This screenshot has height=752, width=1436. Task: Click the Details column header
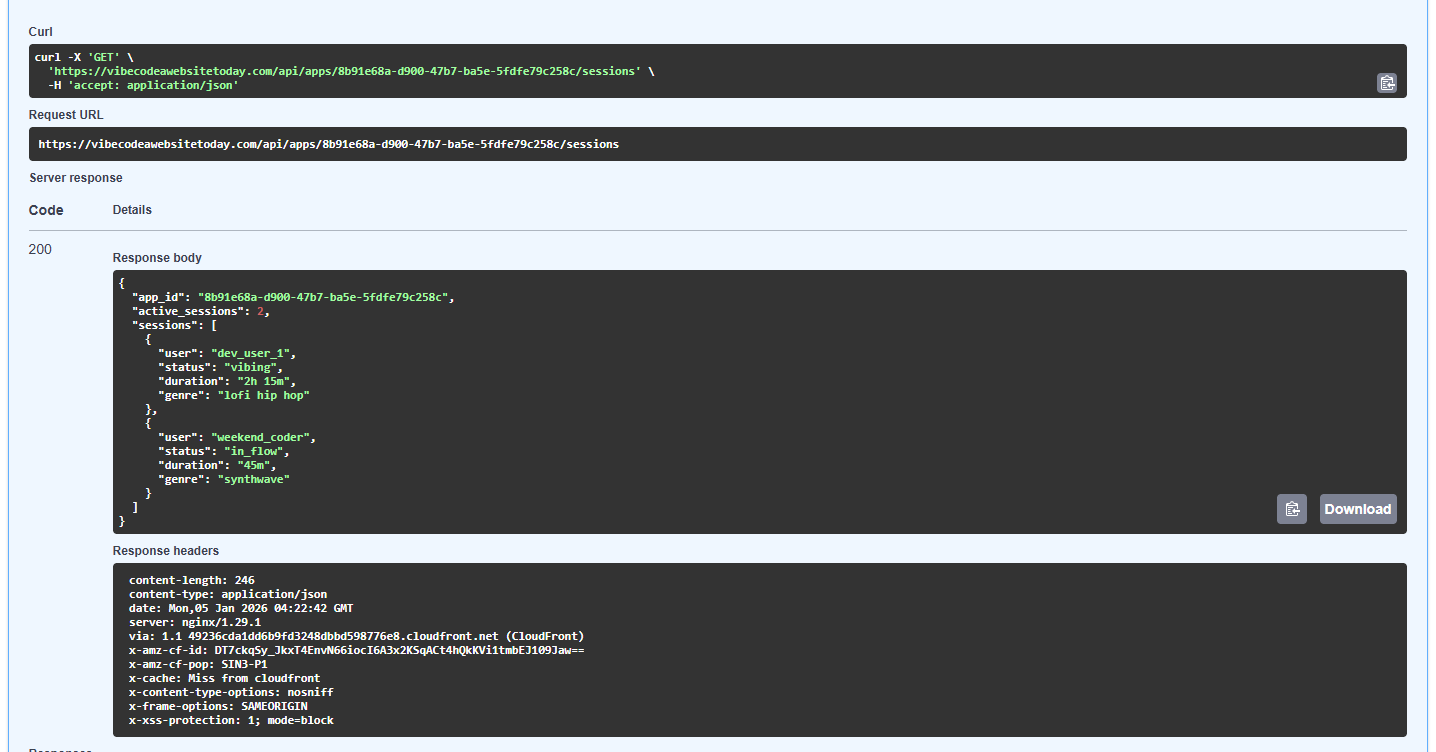pyautogui.click(x=132, y=210)
